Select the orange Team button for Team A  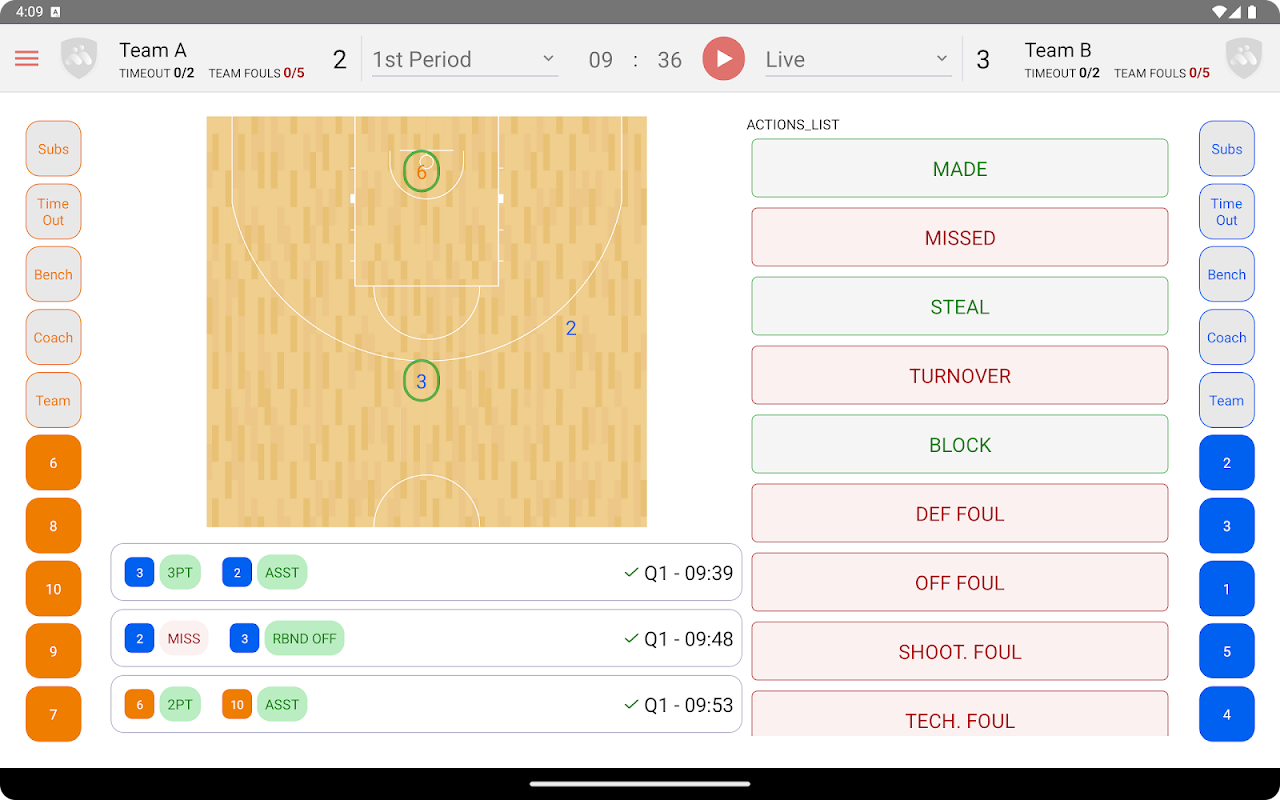coord(53,401)
